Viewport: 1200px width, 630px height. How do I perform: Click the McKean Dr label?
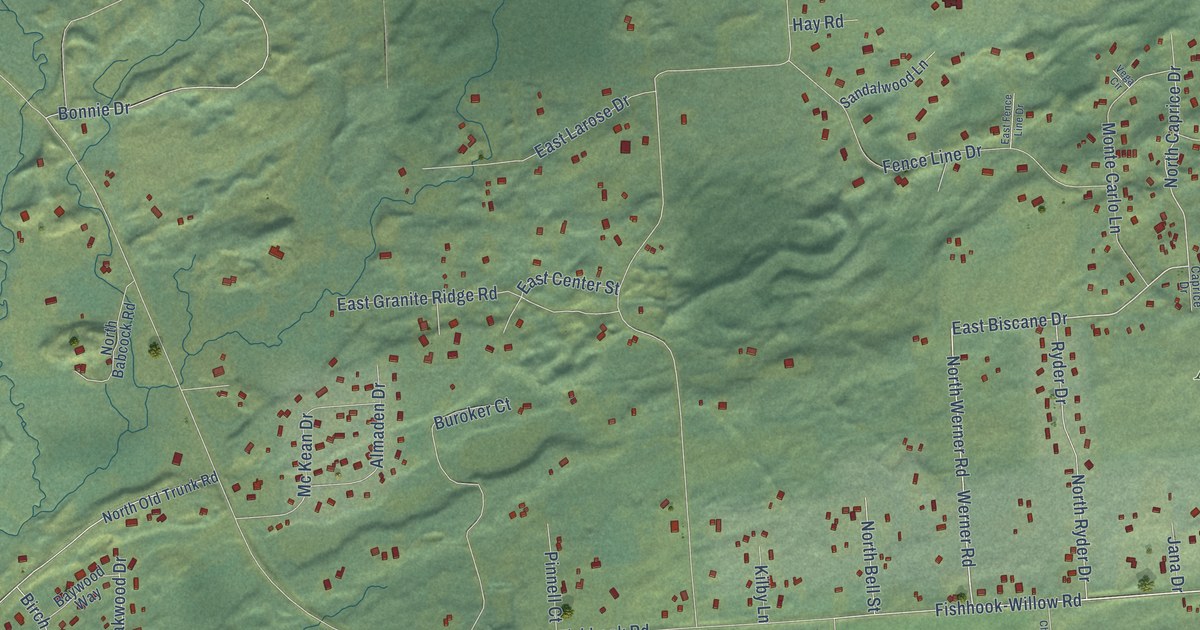tap(306, 455)
